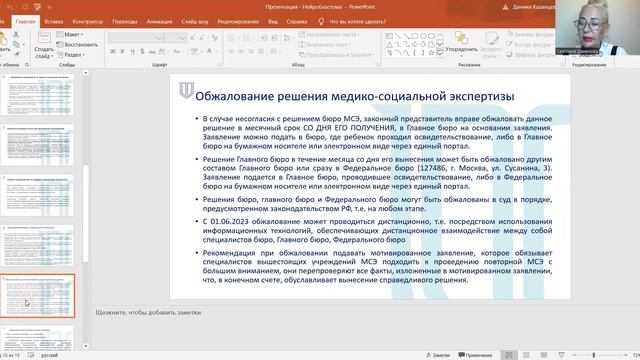
Task: Switch to Normal view icon in status bar
Action: pos(509,355)
